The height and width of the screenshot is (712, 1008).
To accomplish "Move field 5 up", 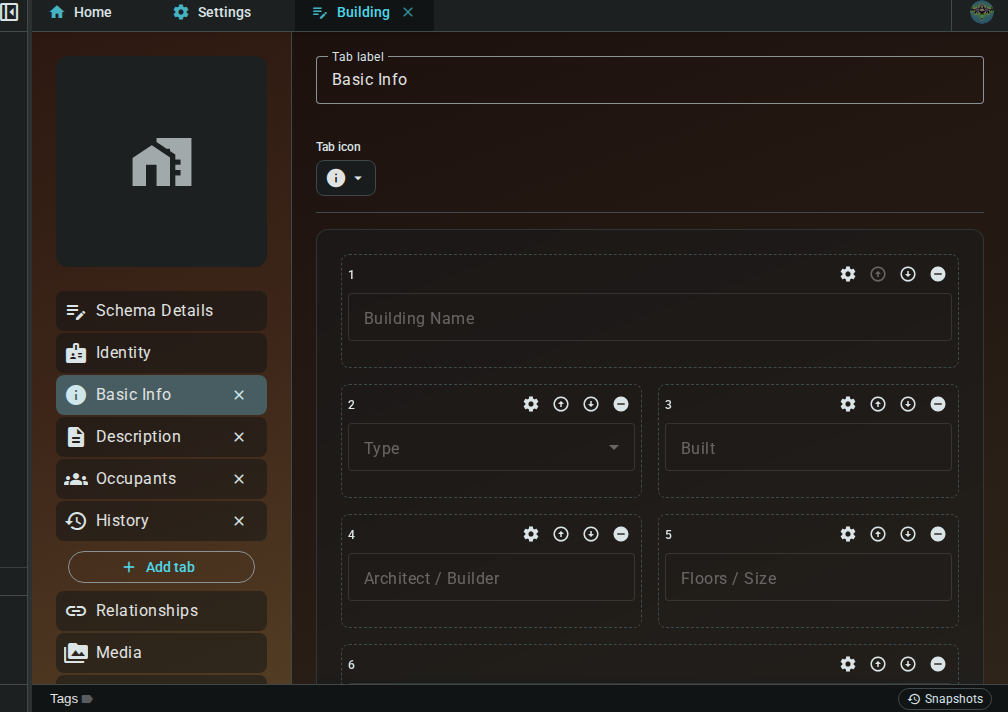I will 878,534.
